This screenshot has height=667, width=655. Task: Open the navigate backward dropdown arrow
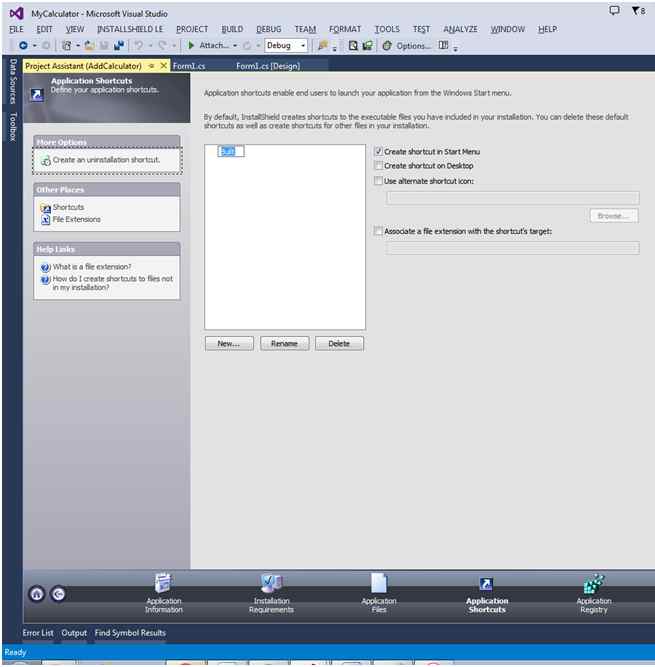(34, 46)
